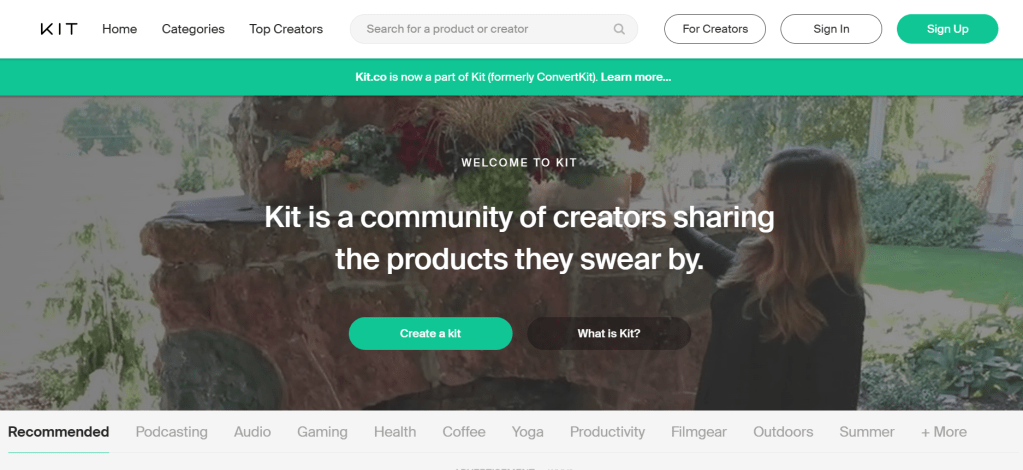Expand the + More categories list

tap(944, 432)
